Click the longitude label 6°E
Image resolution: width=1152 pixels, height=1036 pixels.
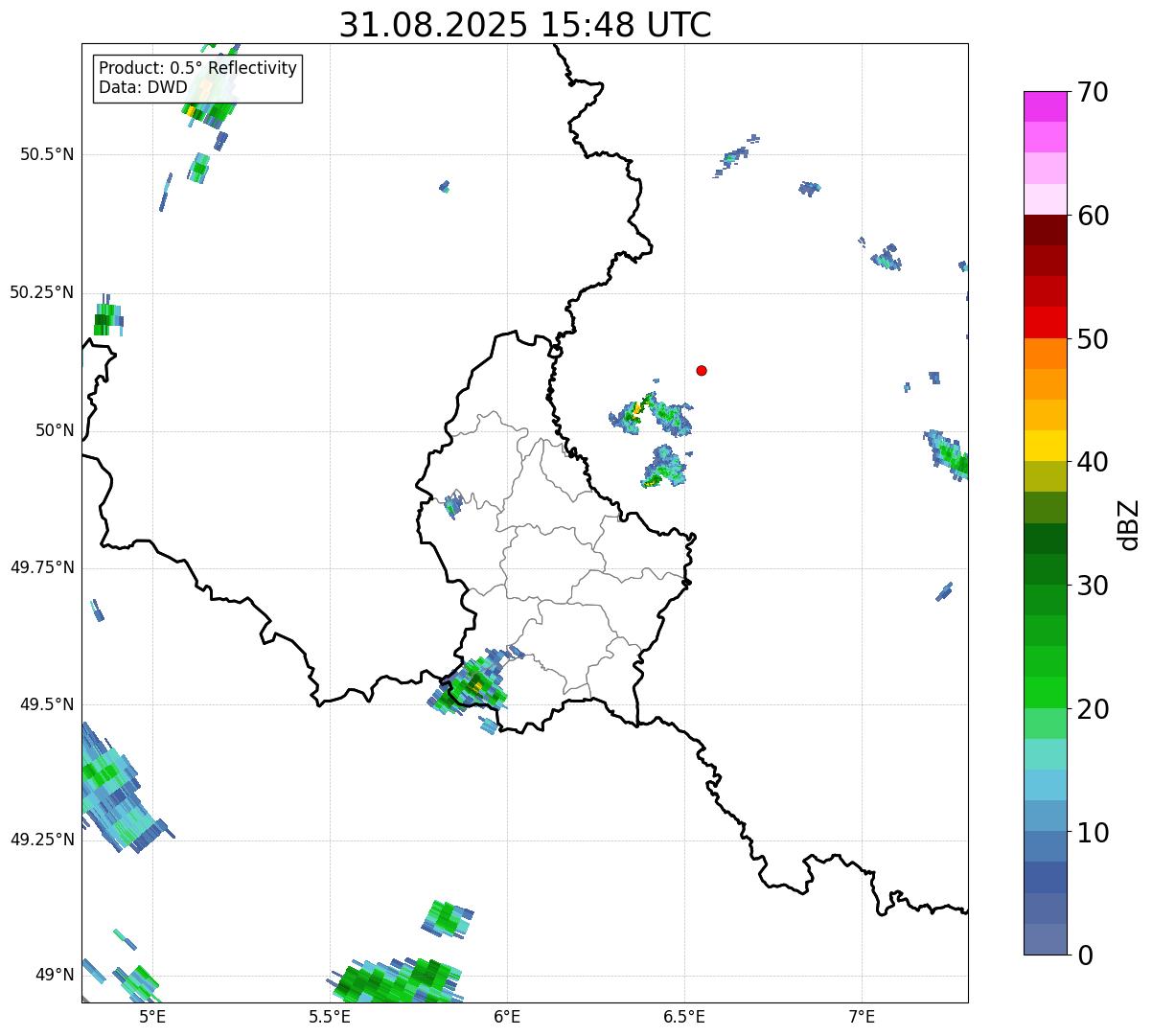coord(507,1017)
